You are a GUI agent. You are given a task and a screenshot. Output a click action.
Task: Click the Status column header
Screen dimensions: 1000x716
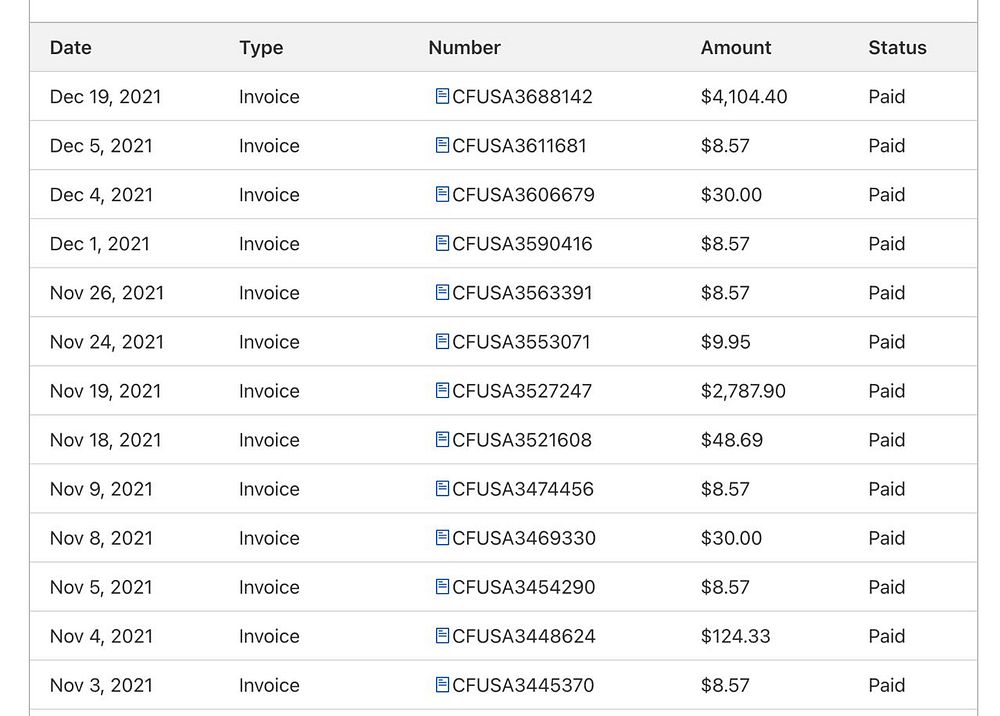pos(897,48)
